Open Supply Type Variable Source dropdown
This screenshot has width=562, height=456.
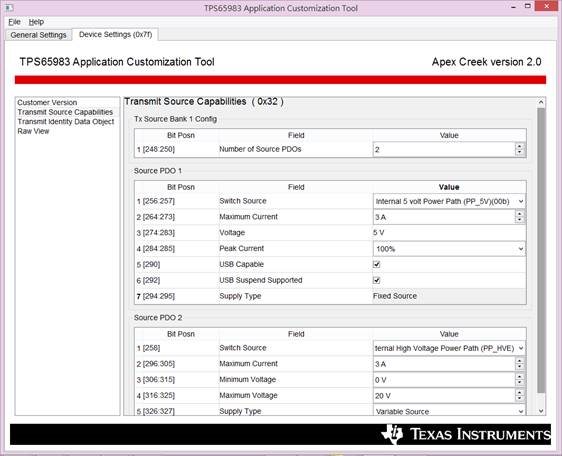[449, 411]
